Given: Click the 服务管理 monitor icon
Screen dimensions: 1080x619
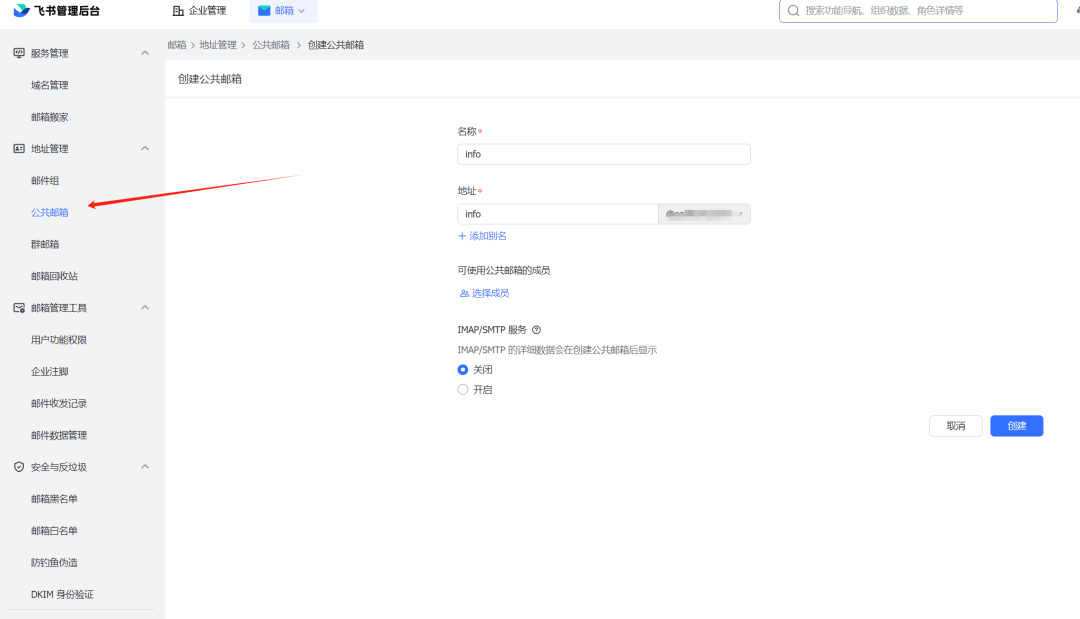Looking at the screenshot, I should pyautogui.click(x=19, y=53).
